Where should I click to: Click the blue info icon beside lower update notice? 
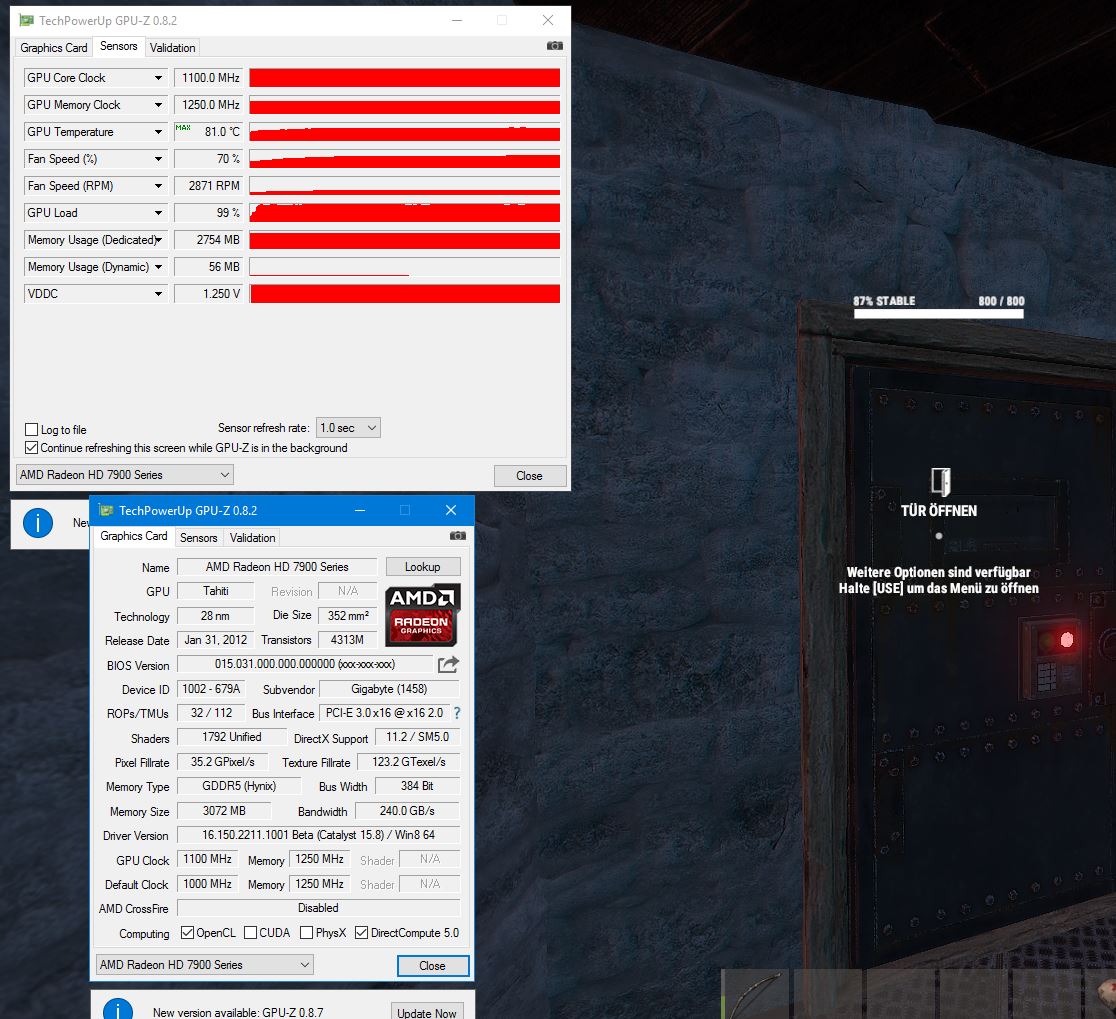coord(118,1010)
